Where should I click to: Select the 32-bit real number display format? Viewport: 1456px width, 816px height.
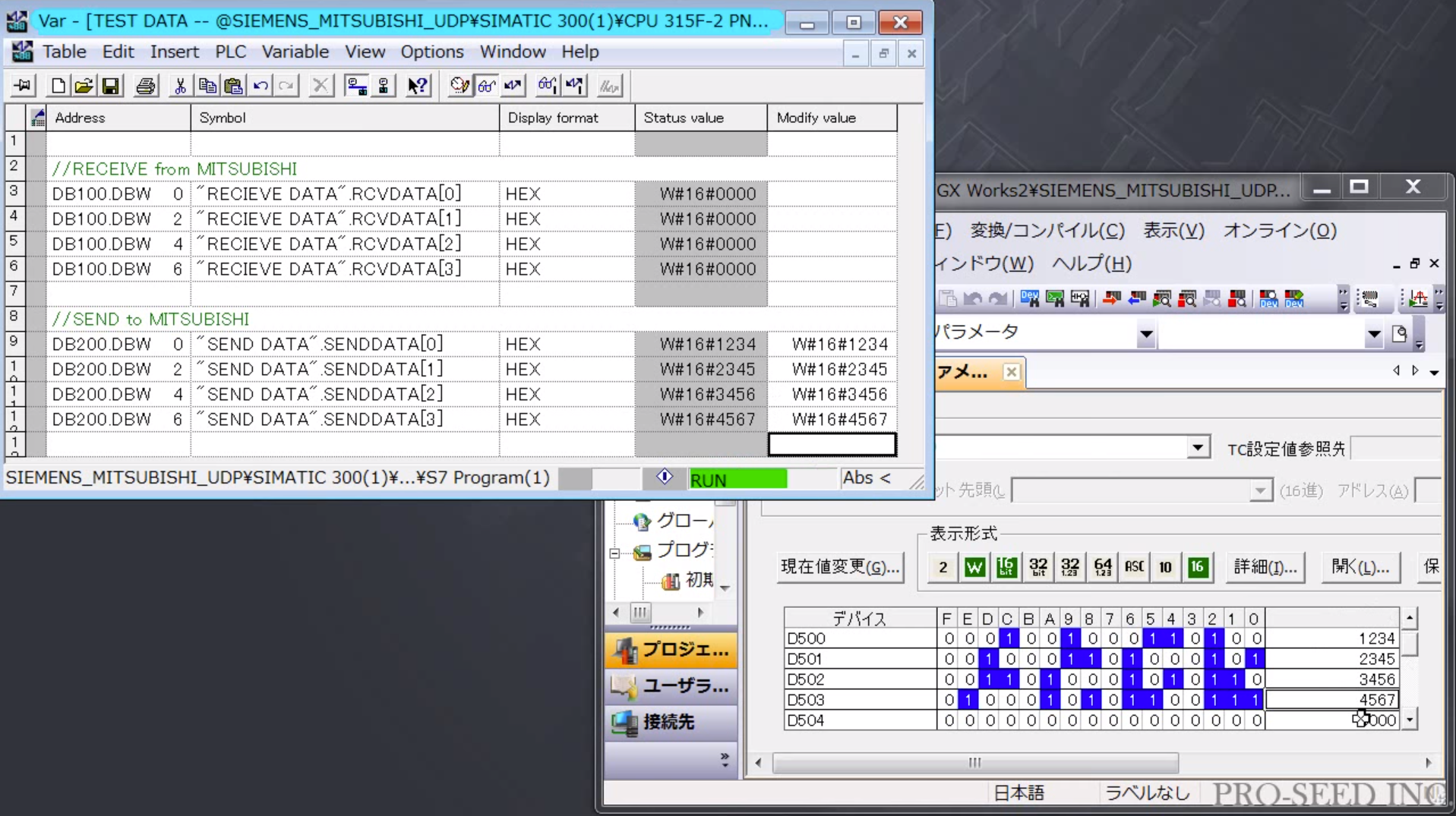point(1070,567)
